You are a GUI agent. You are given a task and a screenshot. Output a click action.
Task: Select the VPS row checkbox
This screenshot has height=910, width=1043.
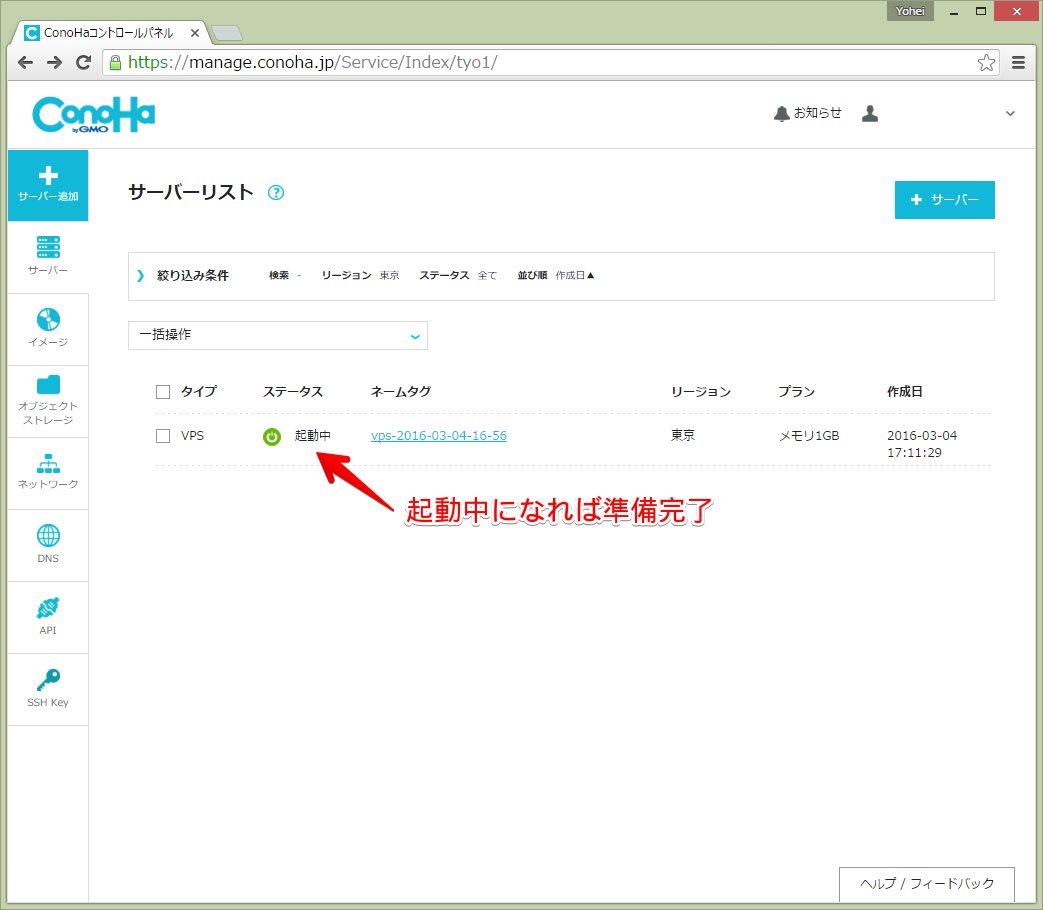click(163, 435)
